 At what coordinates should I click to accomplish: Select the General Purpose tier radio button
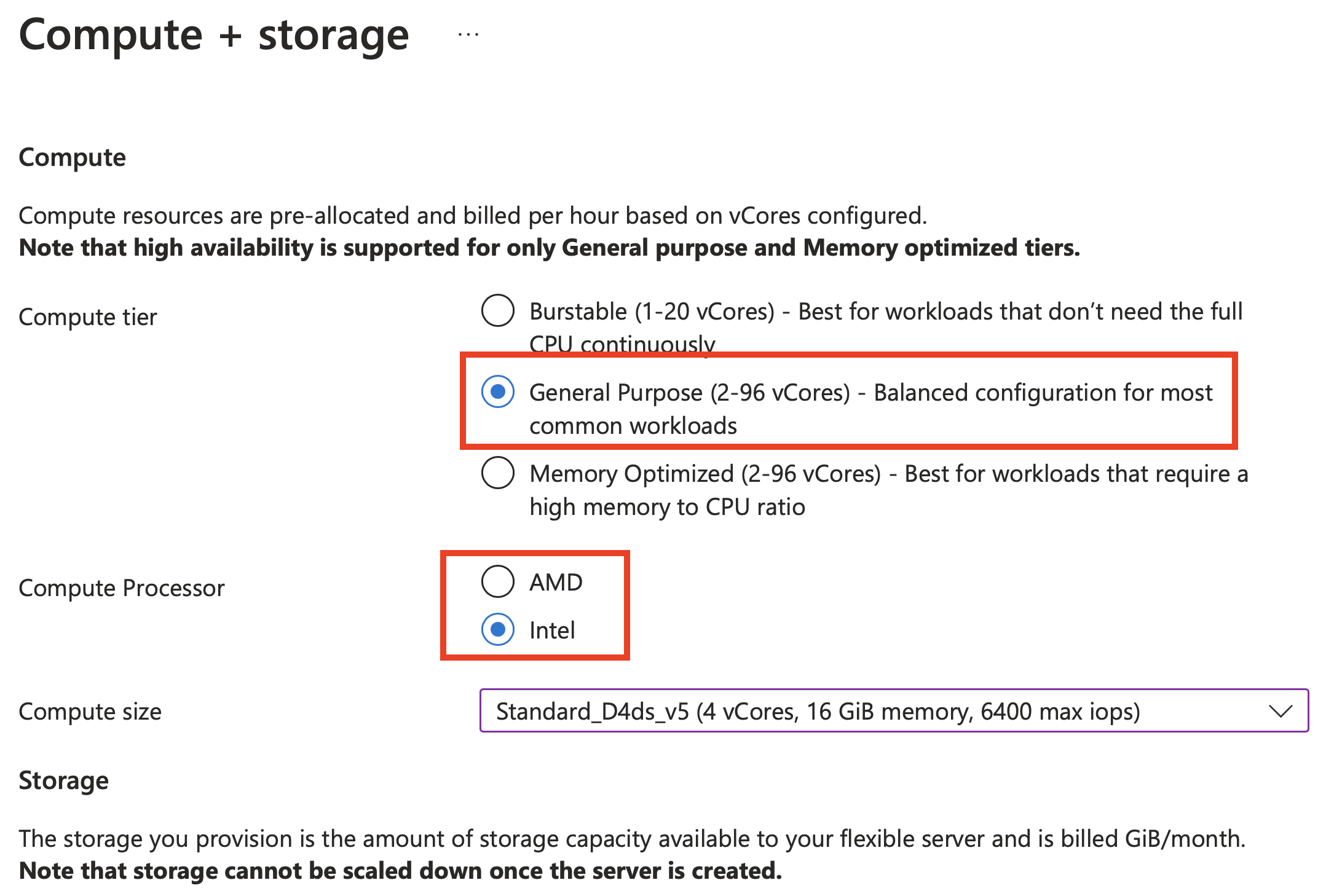point(497,391)
